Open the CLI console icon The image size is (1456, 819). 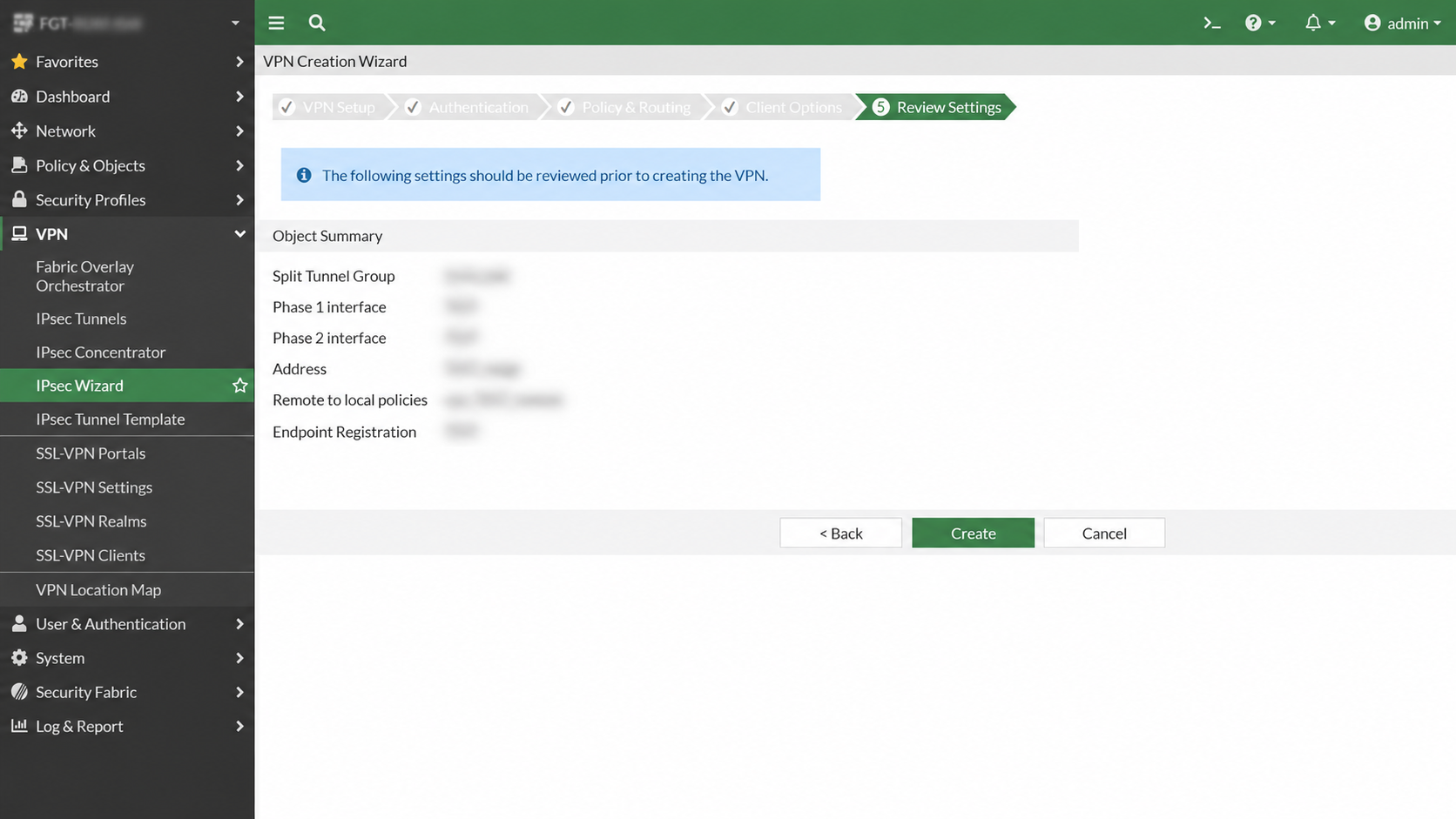(1211, 23)
